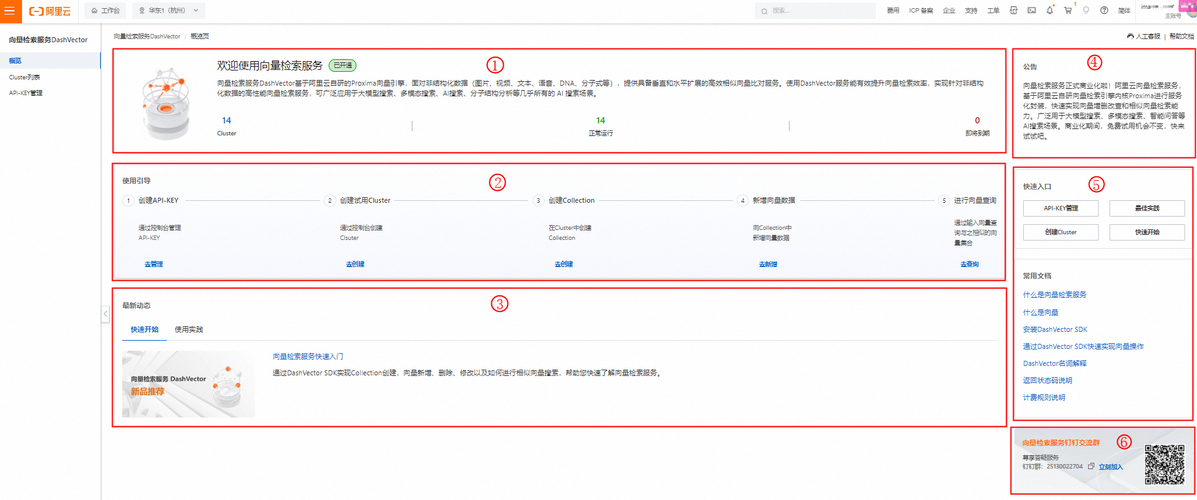Click 去查询 under 进行向量查询 step
The image size is (1197, 500).
click(970, 264)
